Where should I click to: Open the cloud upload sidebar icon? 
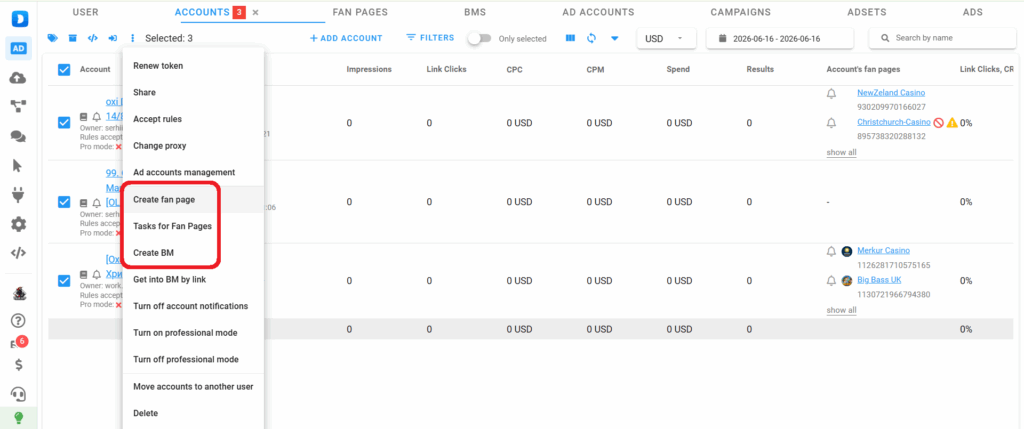point(18,78)
